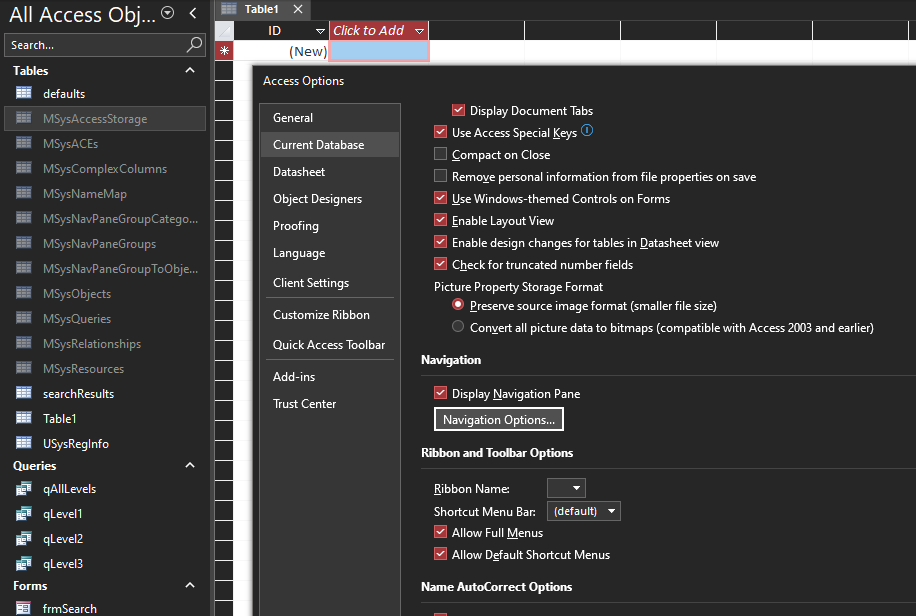Click the frmSearch form icon
Image resolution: width=916 pixels, height=616 pixels.
coord(23,608)
